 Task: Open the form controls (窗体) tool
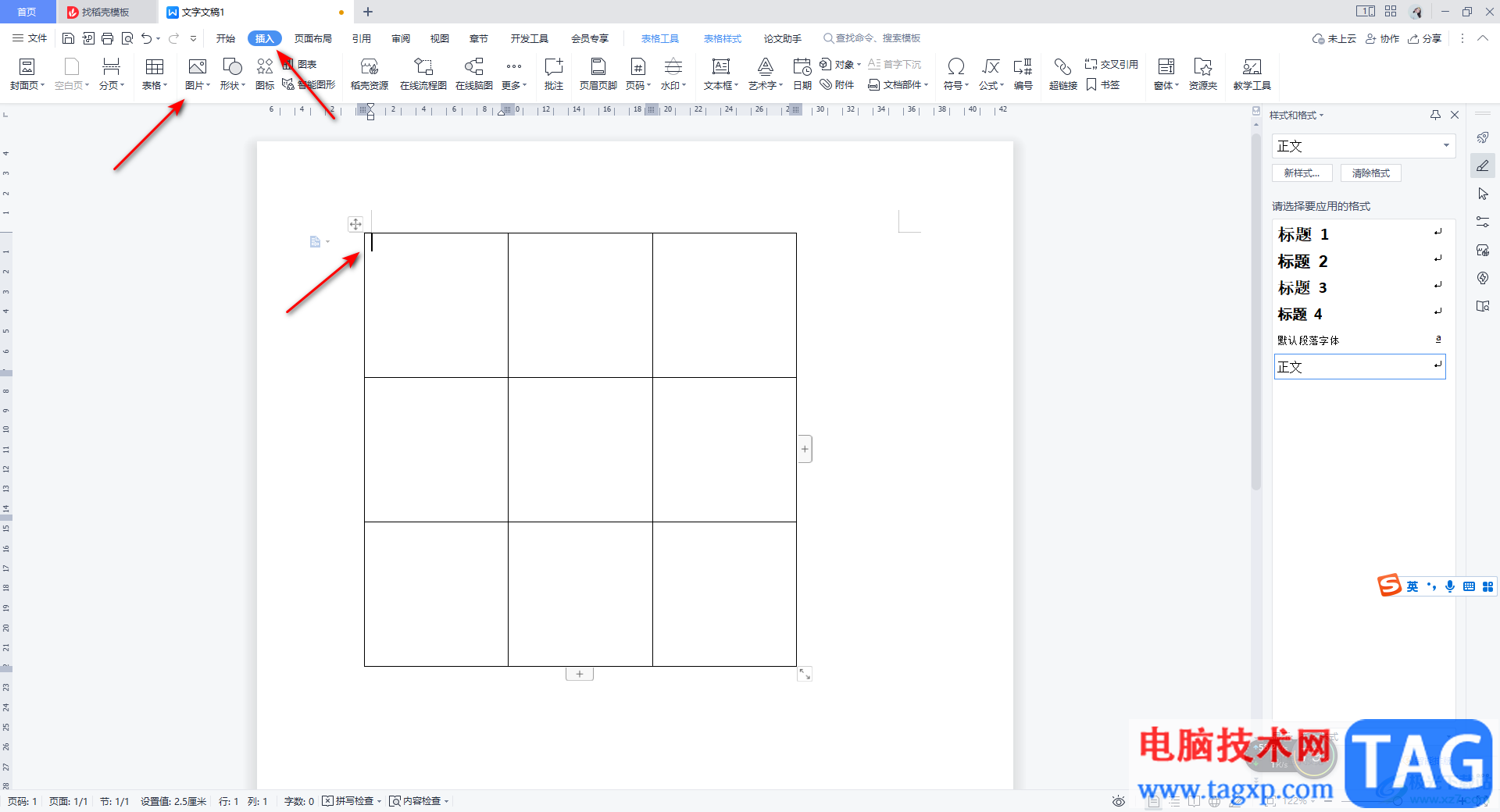coord(1166,74)
